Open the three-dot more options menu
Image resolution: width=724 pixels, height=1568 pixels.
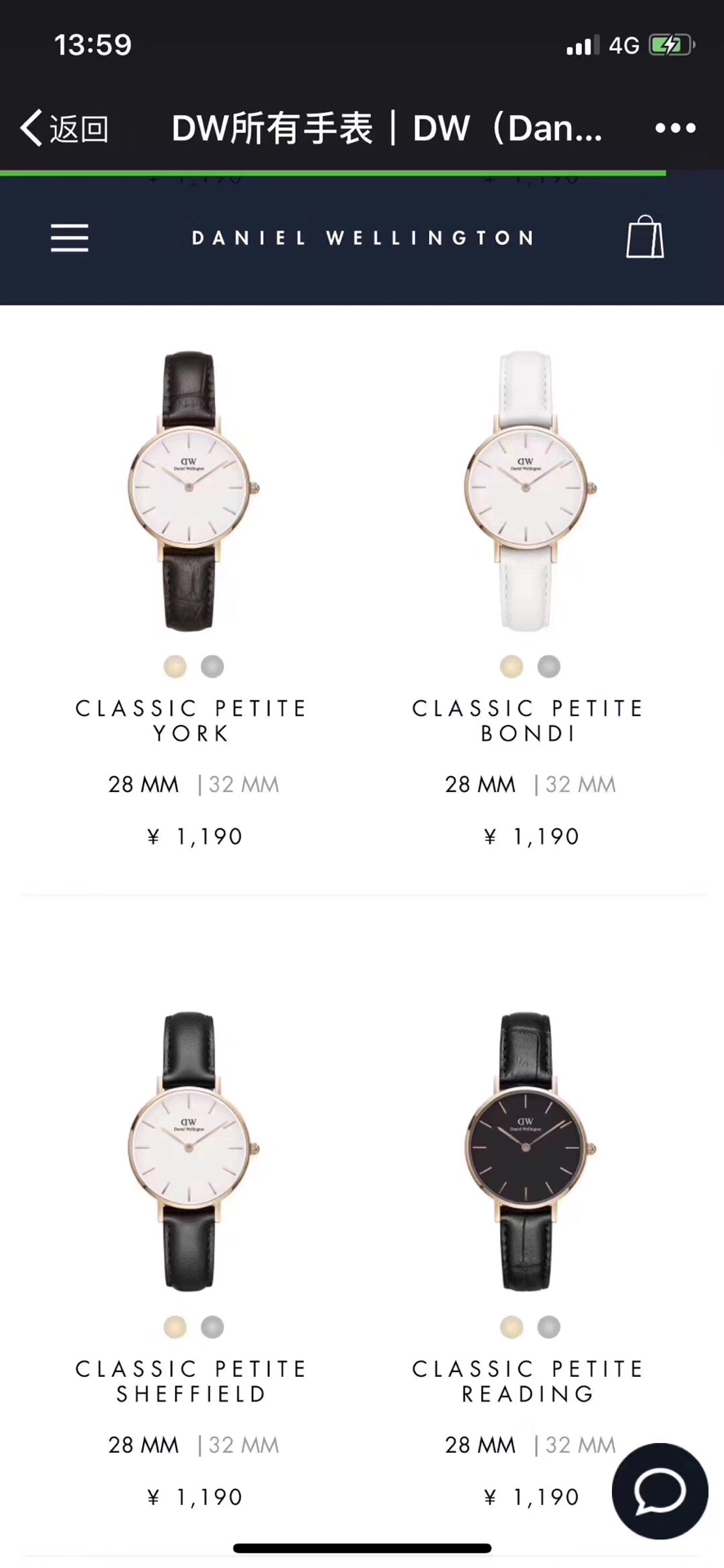(x=675, y=128)
